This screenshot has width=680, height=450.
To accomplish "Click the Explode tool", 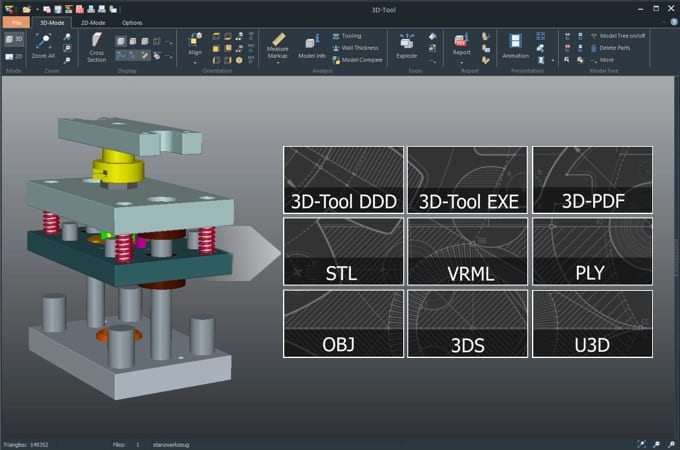I will pyautogui.click(x=406, y=46).
